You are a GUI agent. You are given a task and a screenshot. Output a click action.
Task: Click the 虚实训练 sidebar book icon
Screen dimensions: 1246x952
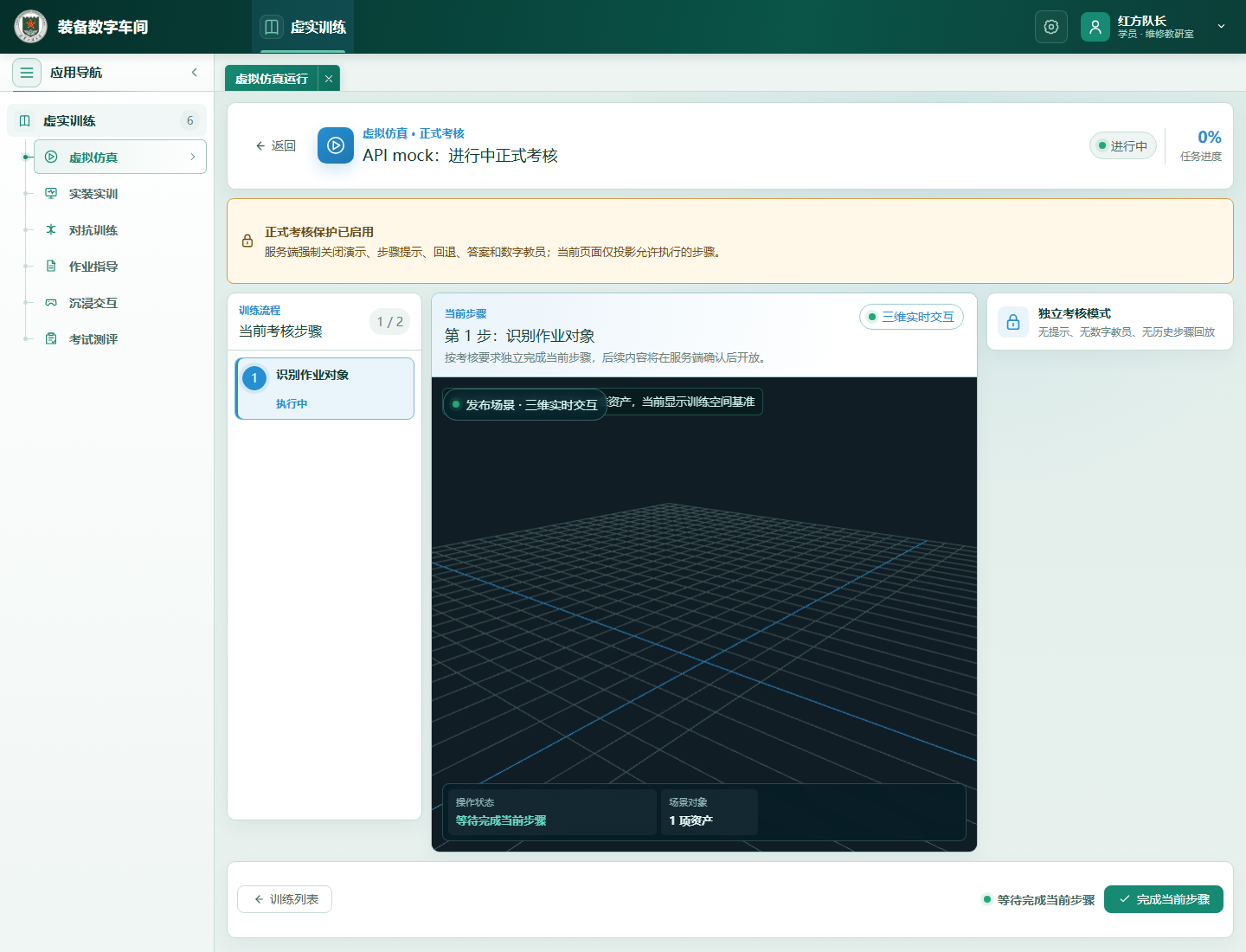click(25, 120)
